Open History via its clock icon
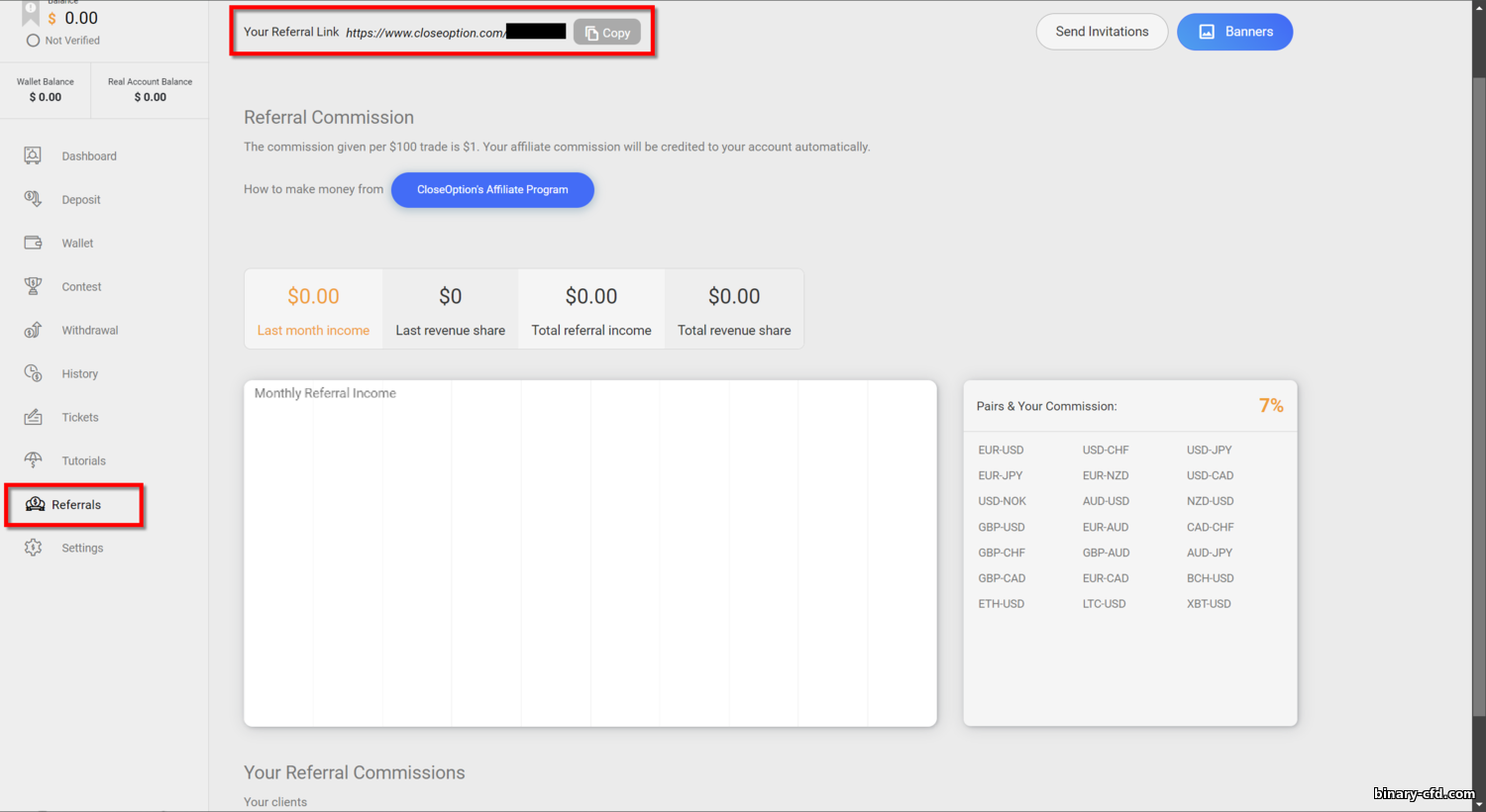This screenshot has width=1486, height=812. click(33, 373)
